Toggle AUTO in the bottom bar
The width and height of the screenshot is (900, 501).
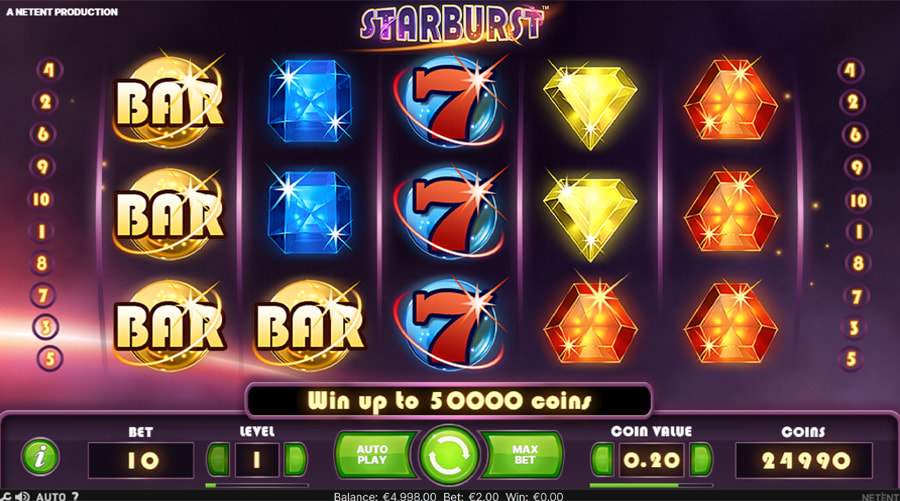[x=51, y=496]
